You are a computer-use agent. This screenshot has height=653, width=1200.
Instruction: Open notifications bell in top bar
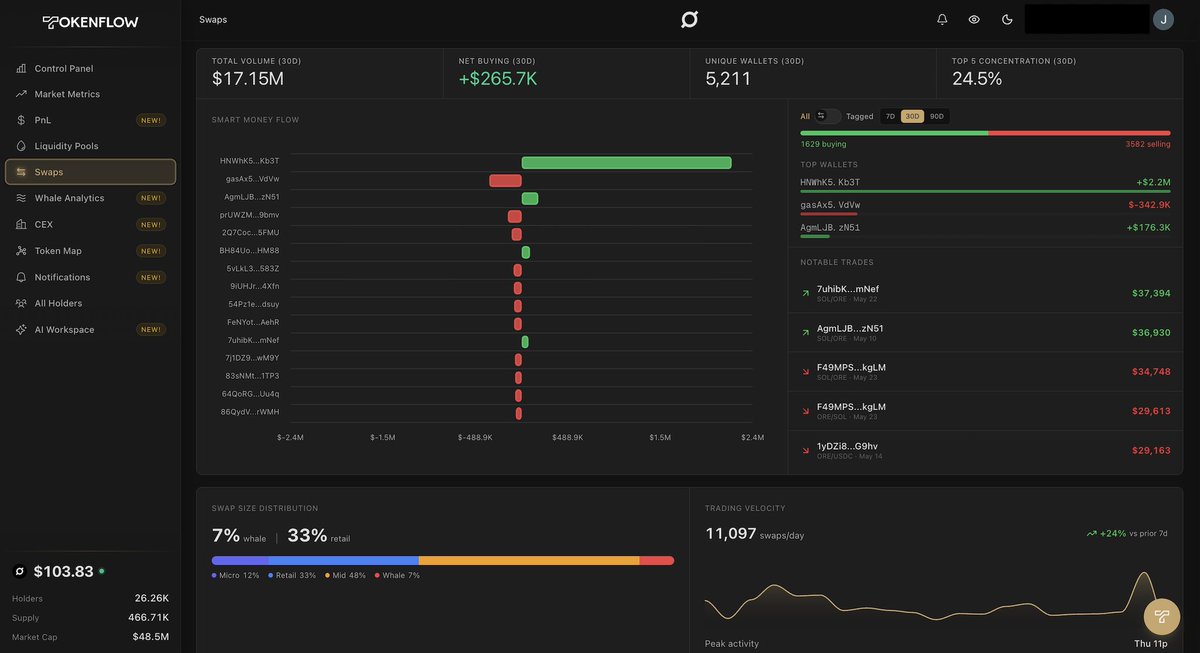tap(942, 19)
